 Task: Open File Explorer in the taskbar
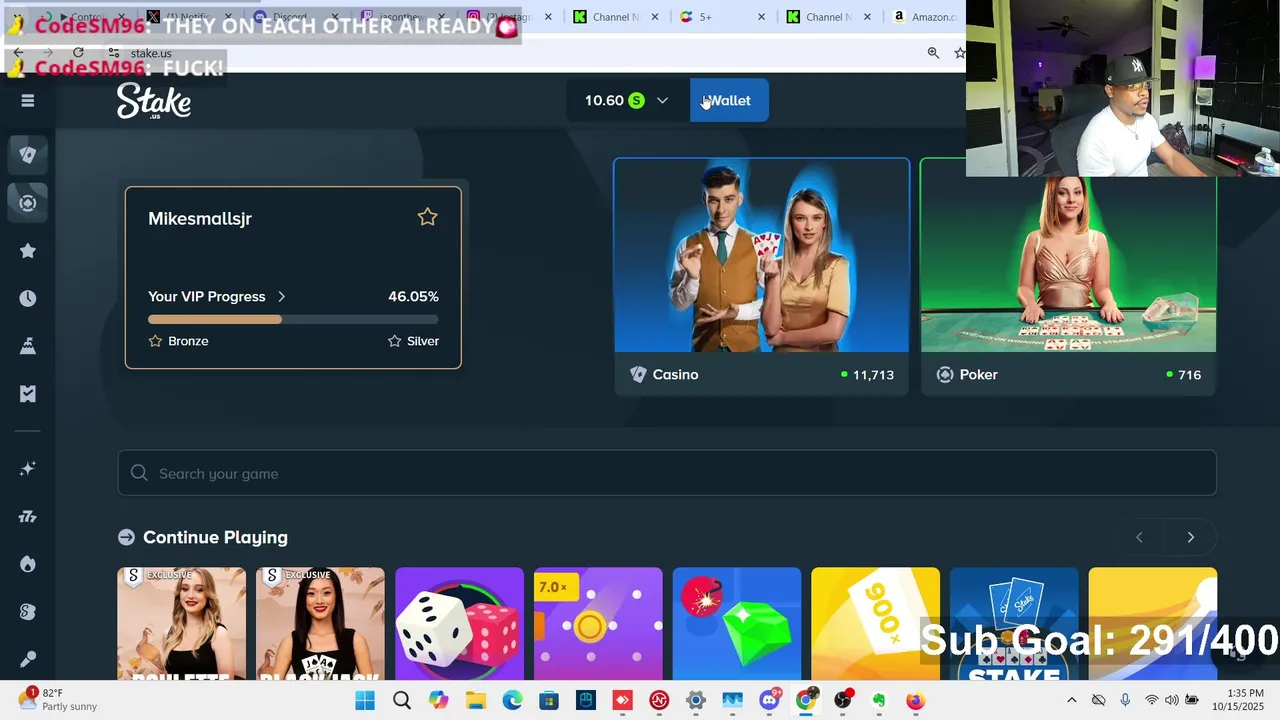click(475, 700)
